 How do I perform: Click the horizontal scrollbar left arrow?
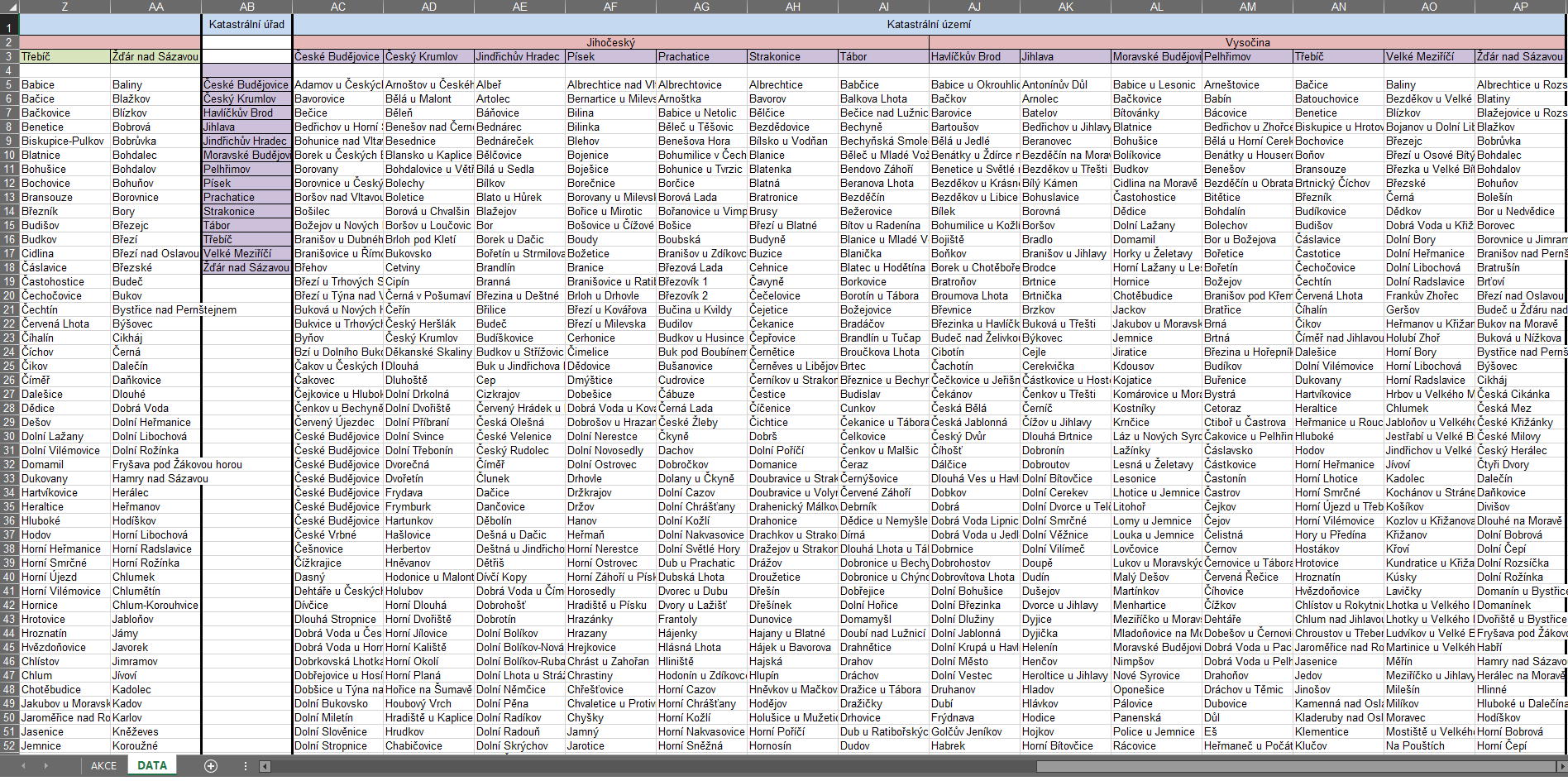pyautogui.click(x=265, y=766)
